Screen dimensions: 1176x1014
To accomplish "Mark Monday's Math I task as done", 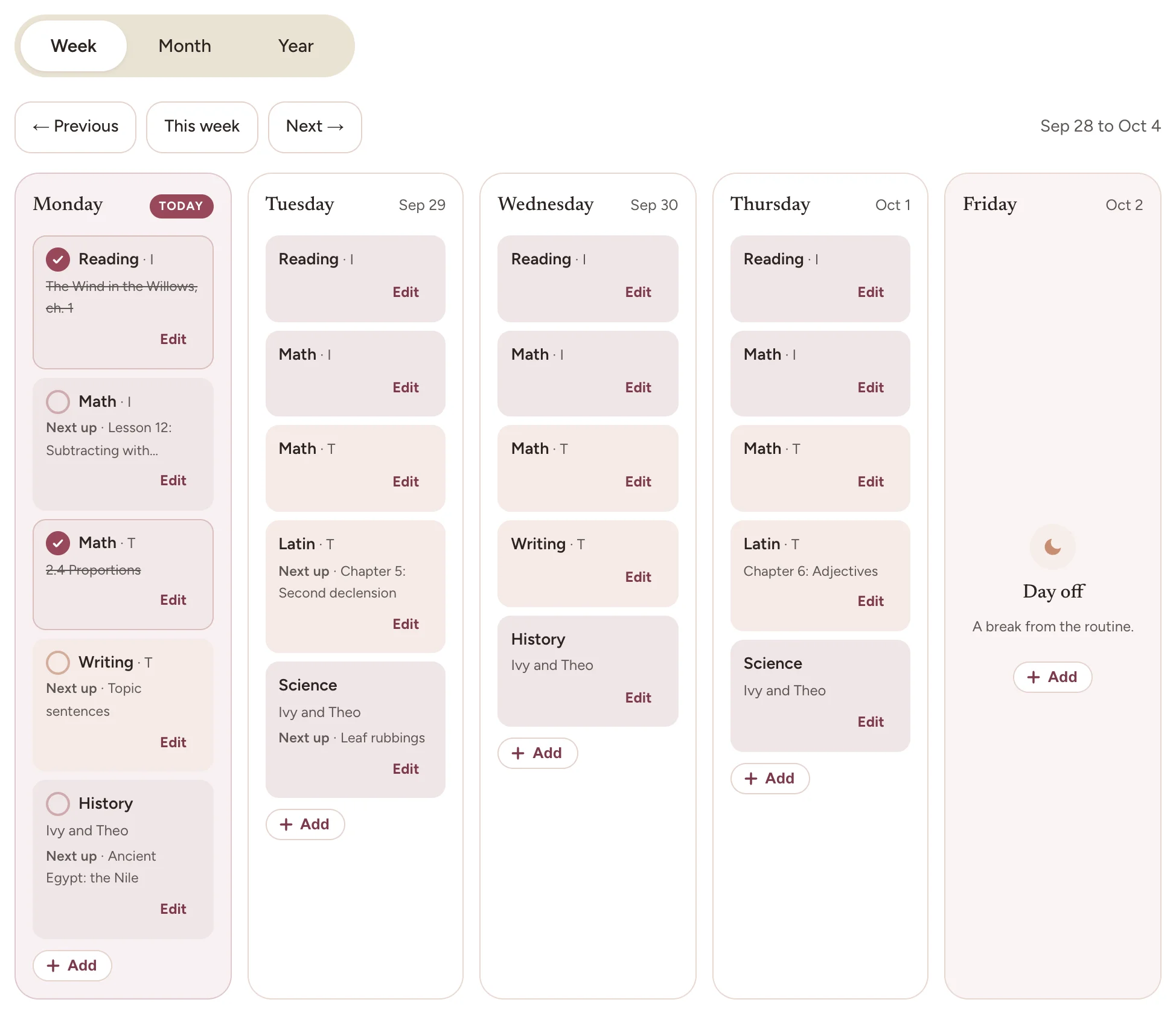I will 58,402.
